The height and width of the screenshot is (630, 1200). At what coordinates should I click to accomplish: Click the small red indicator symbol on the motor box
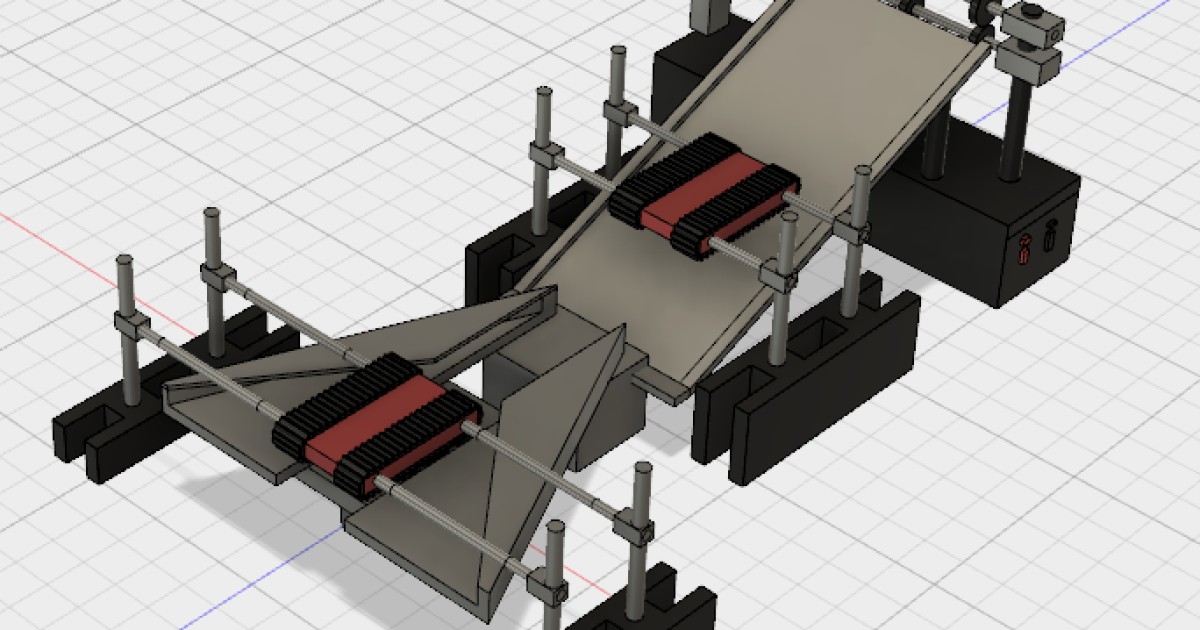[1025, 248]
